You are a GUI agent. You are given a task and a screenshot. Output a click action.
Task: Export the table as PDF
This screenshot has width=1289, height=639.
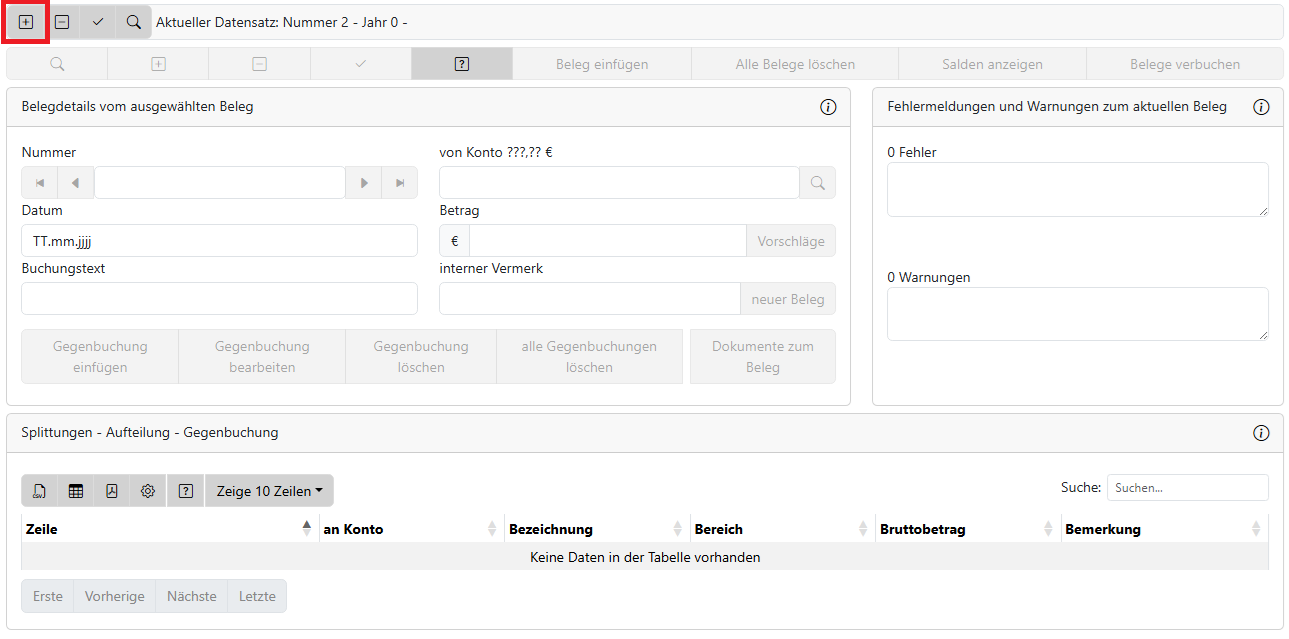pos(112,491)
